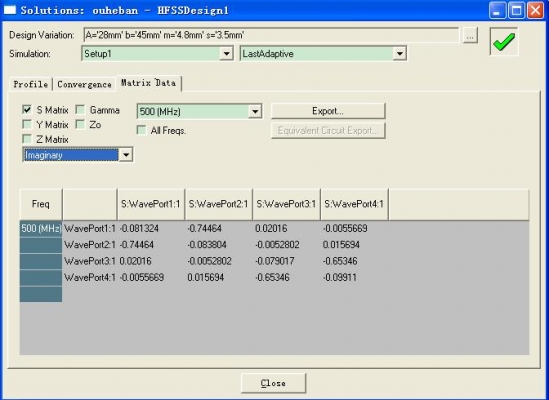Switch to the Convergence tab
This screenshot has height=400, width=549.
click(84, 84)
